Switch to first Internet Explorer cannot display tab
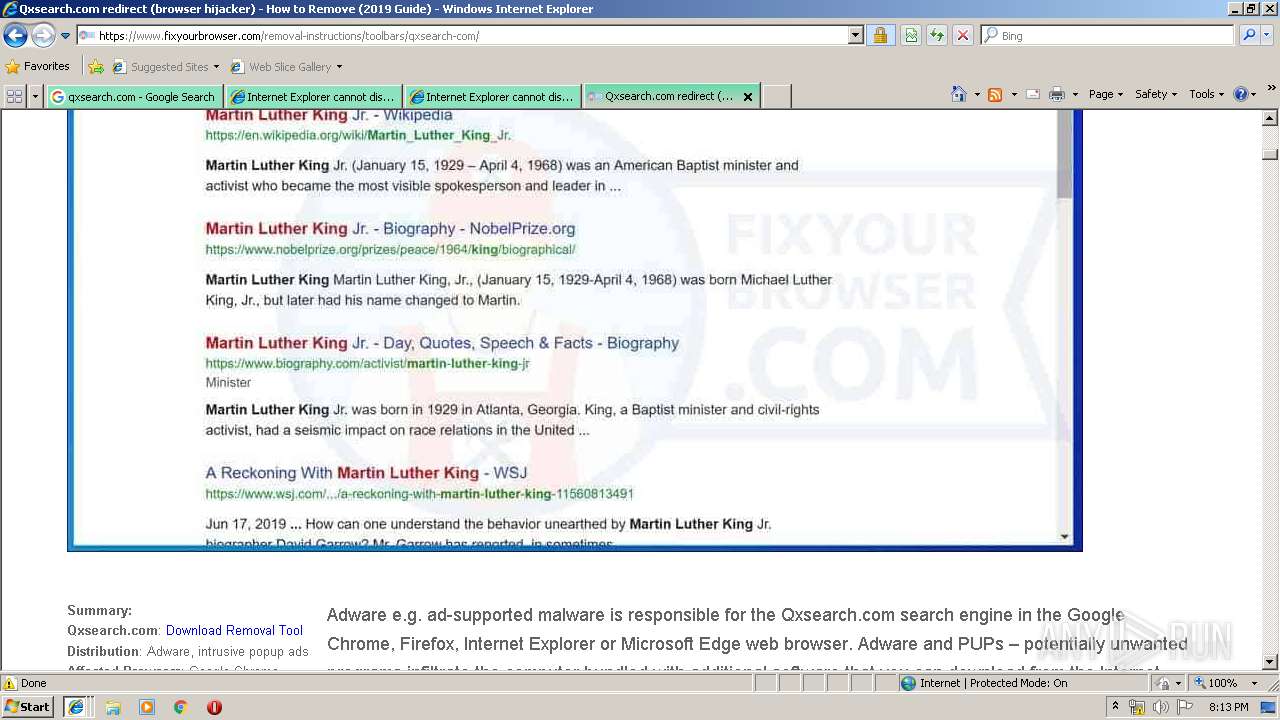The image size is (1280, 720). [313, 97]
